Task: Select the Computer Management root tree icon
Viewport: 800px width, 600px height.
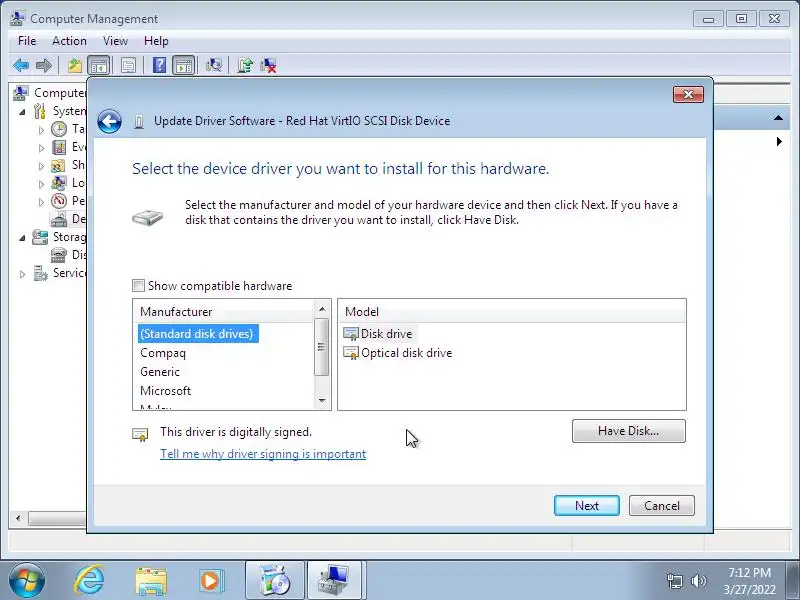Action: click(x=20, y=93)
